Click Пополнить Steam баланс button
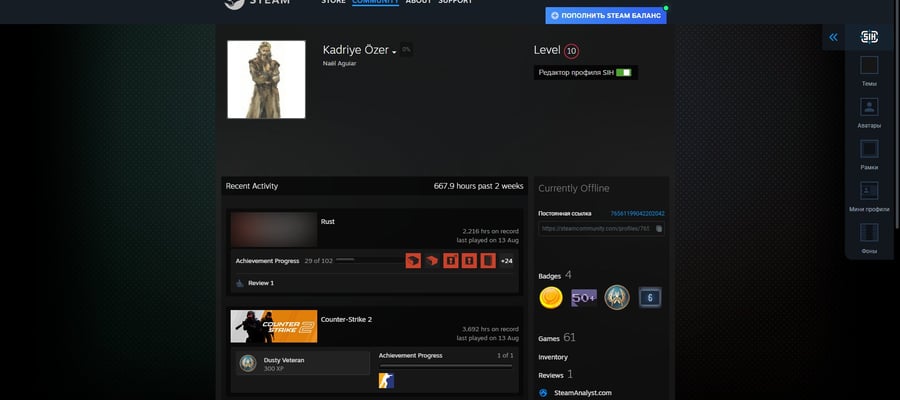 coord(606,15)
